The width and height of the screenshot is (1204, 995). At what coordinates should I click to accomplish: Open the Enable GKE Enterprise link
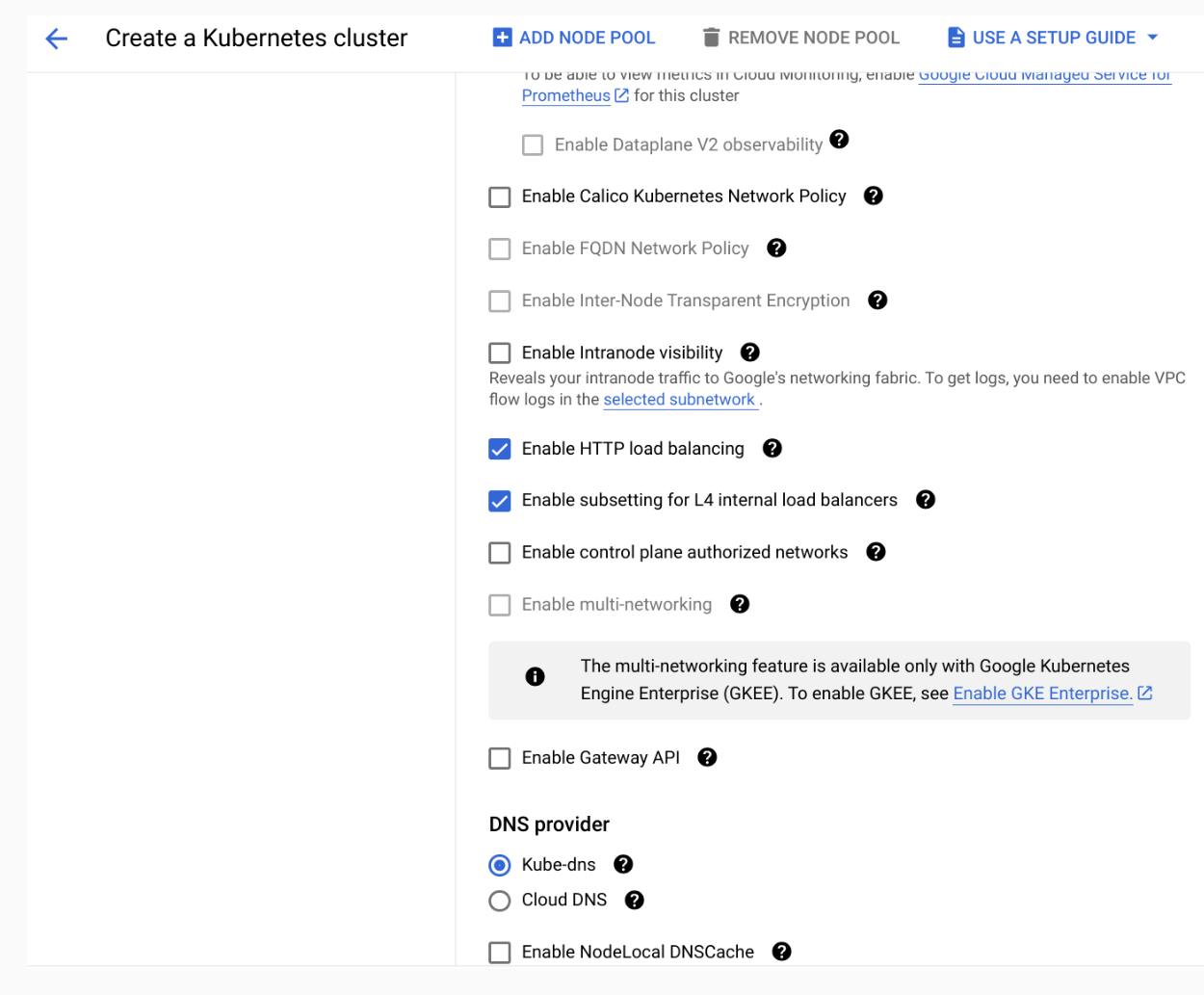1042,694
